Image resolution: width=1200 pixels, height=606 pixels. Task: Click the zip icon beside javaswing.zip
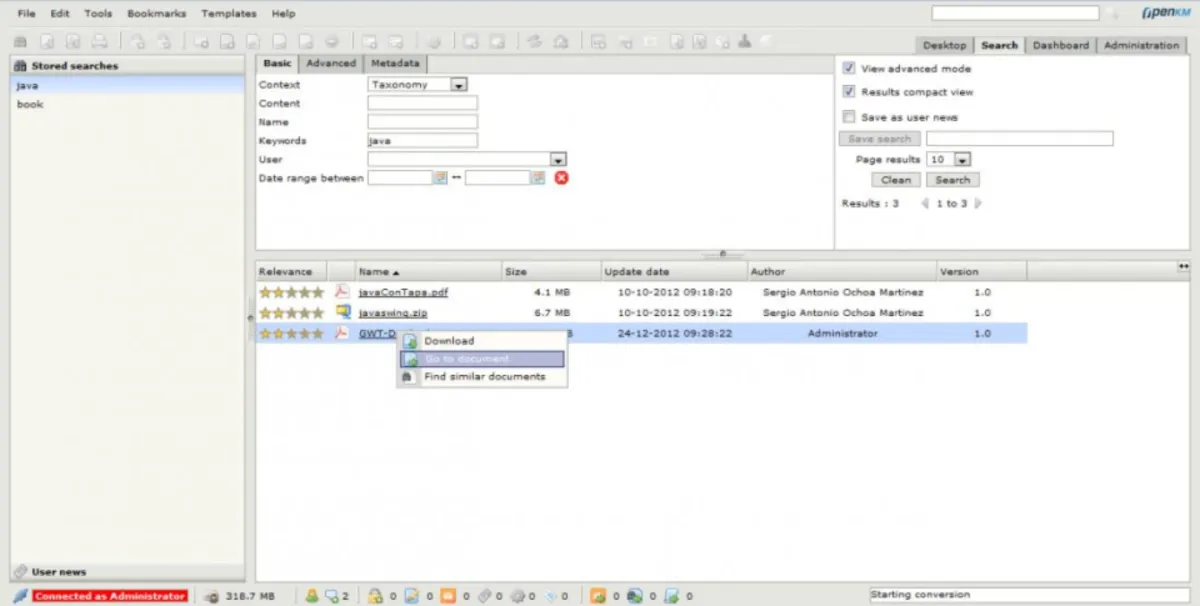pos(342,312)
